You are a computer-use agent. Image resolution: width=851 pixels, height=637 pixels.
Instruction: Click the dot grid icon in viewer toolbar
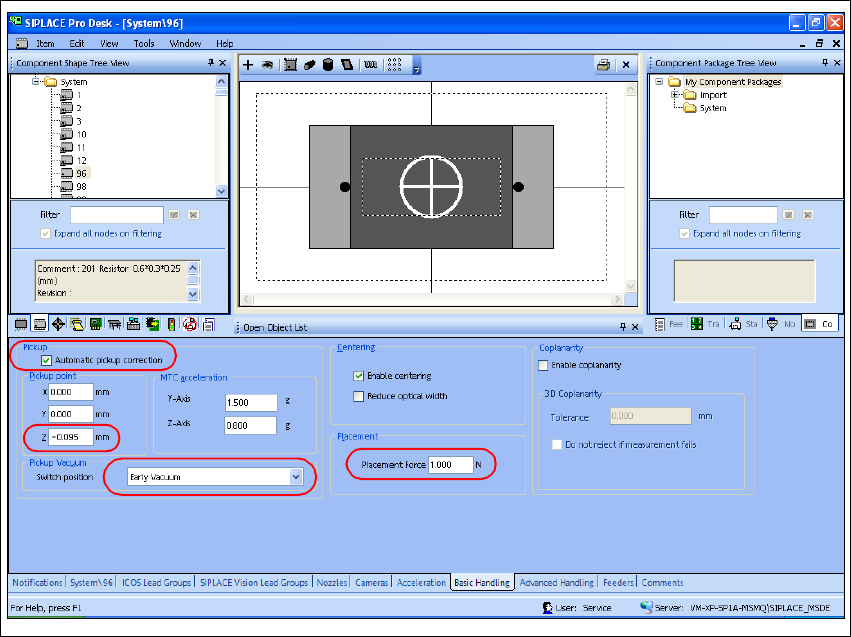pos(394,65)
